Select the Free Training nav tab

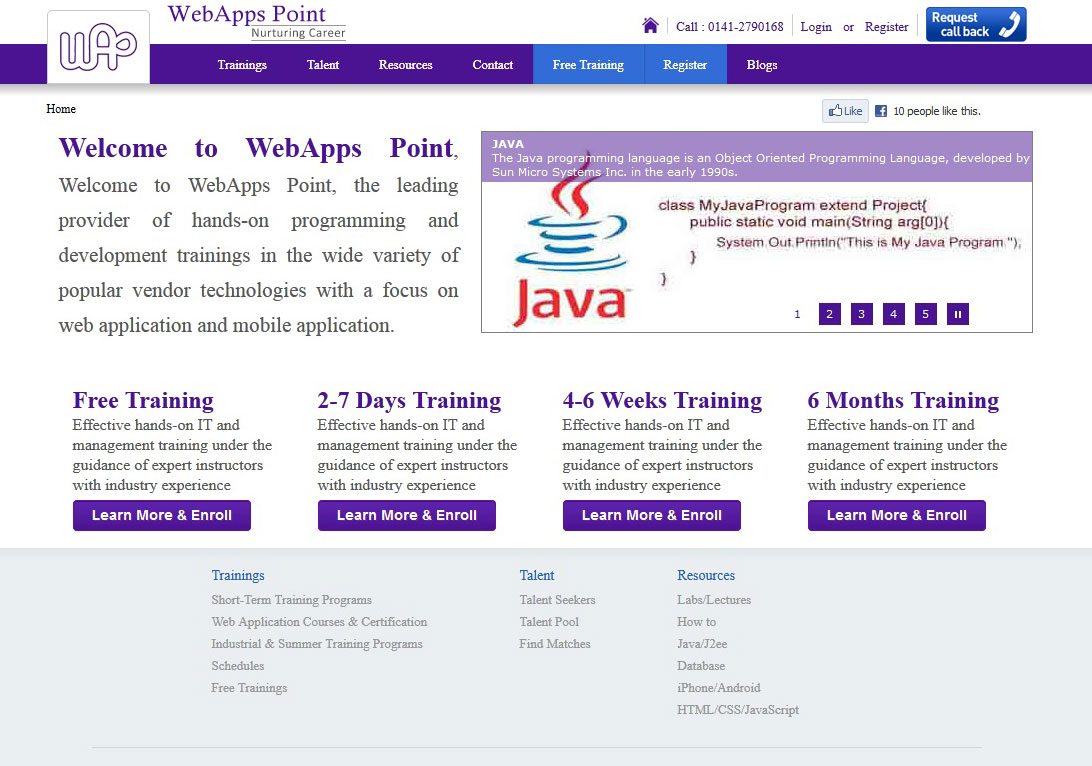(x=588, y=65)
